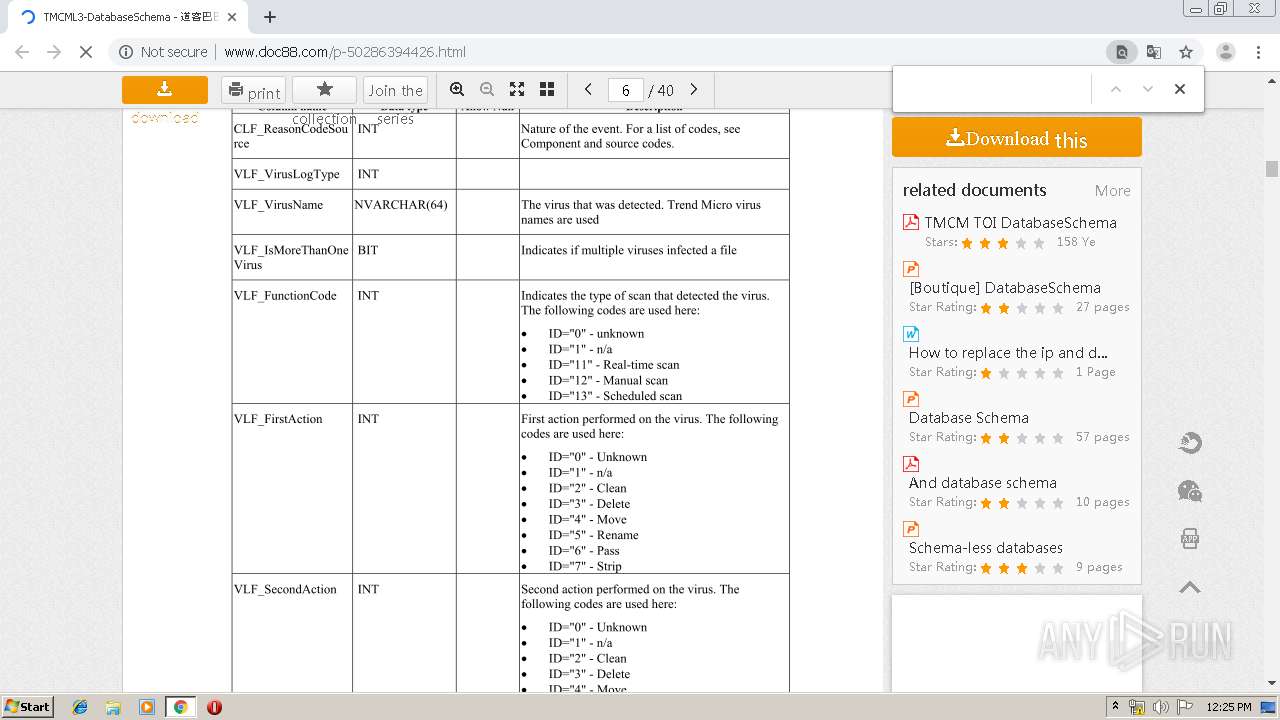Select the VLF_VirusName table cell

292,212
